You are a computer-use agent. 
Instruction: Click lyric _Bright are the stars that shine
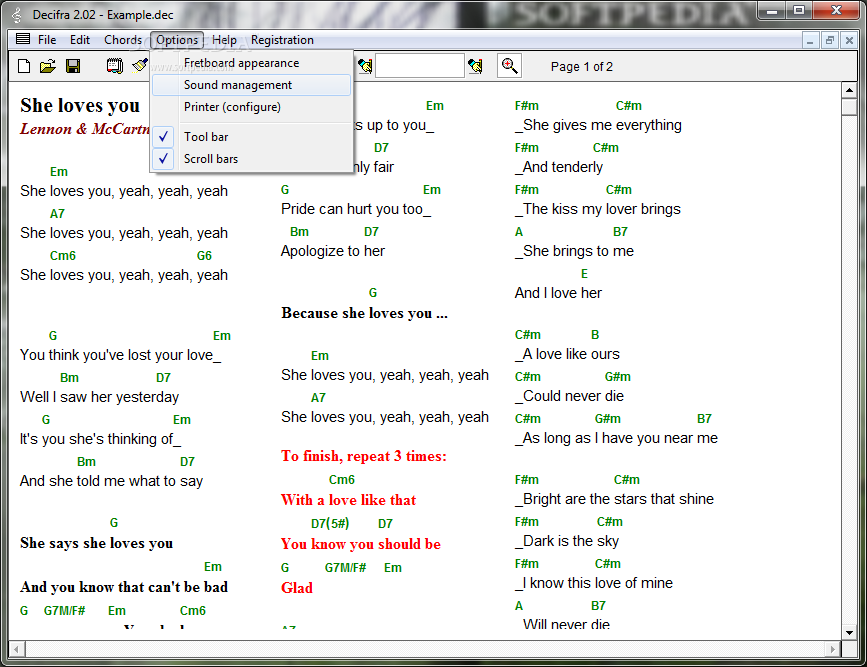coord(614,499)
